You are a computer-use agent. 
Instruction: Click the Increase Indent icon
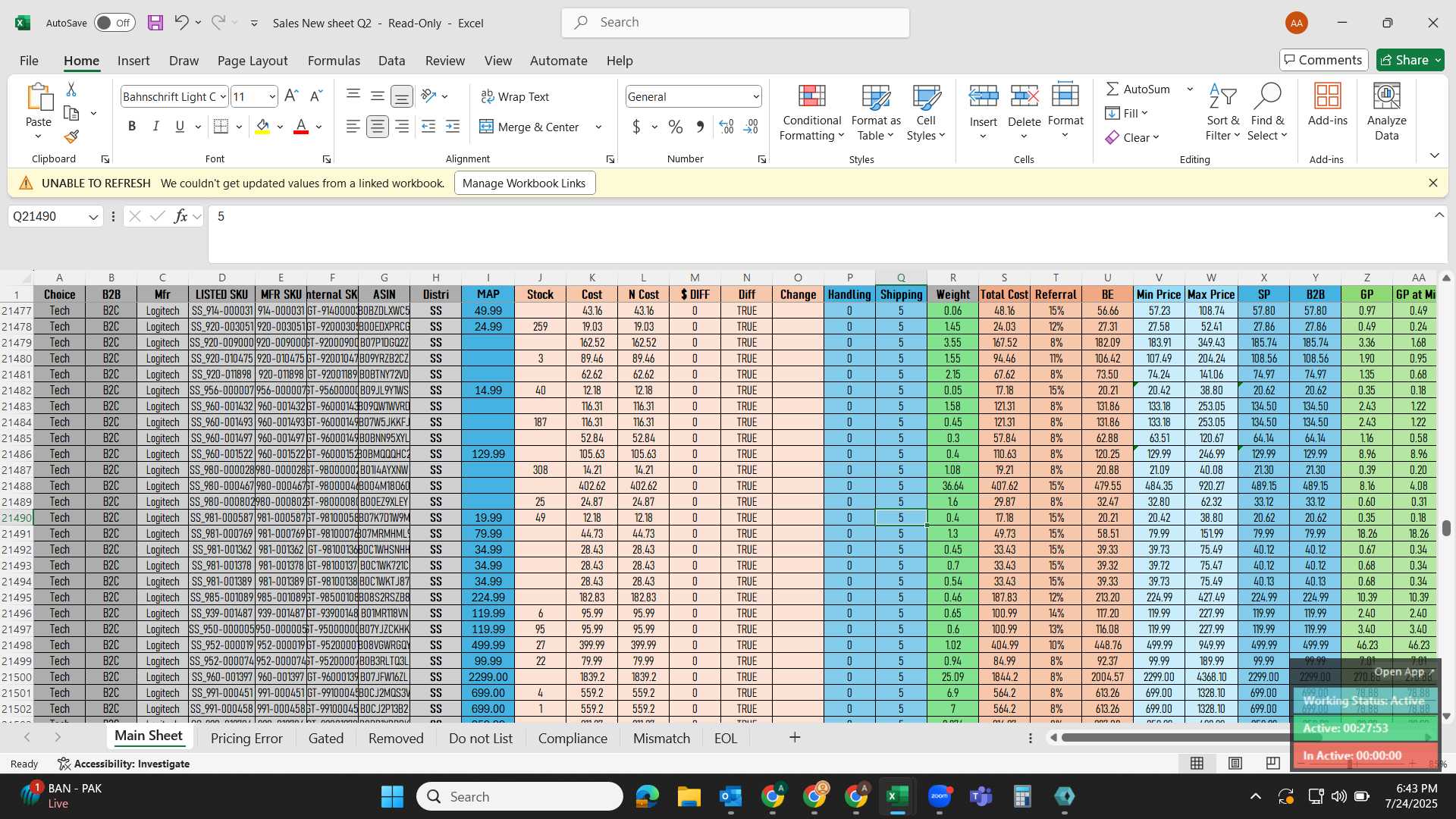tap(453, 127)
